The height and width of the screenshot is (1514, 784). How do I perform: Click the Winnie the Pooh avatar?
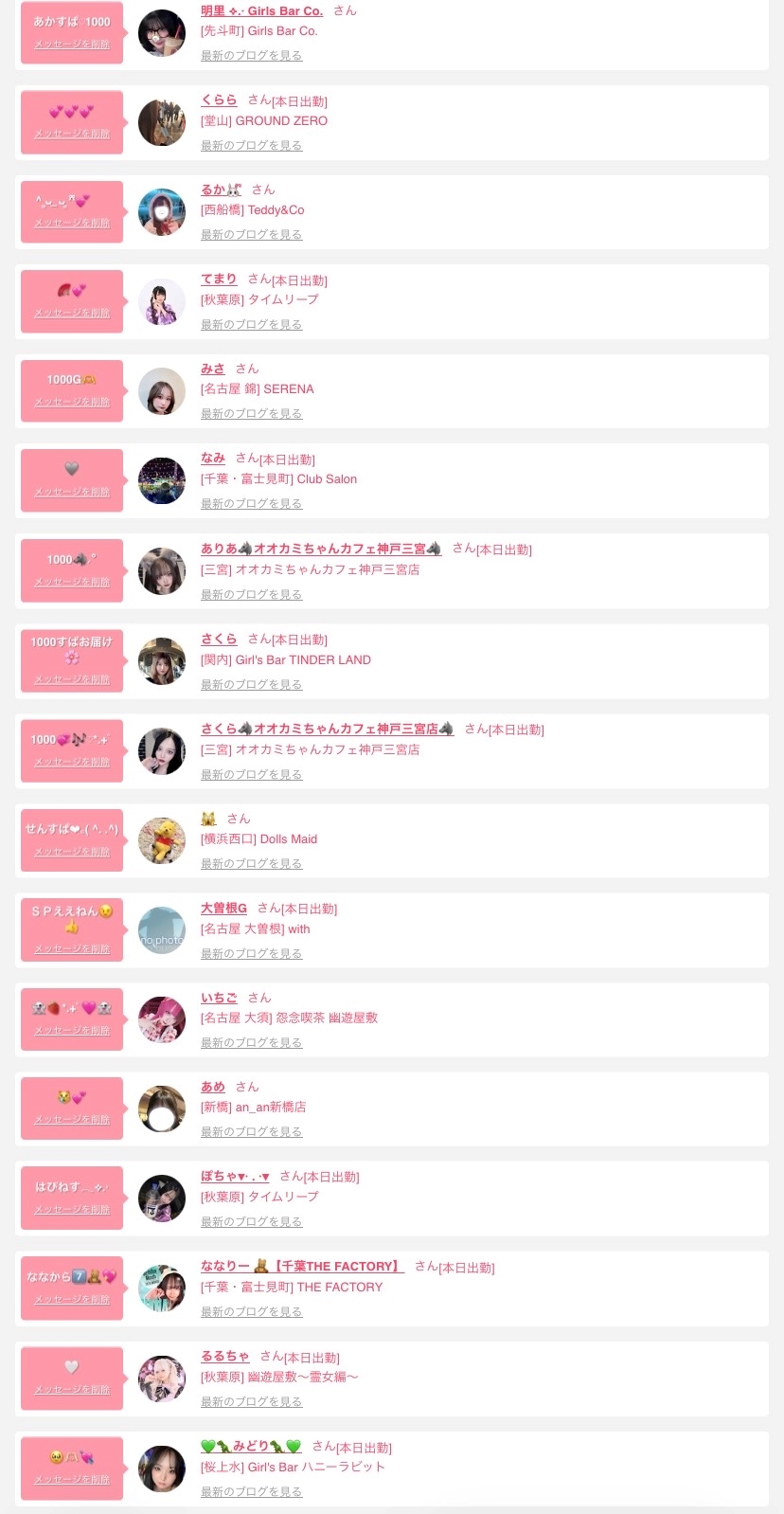tap(162, 840)
